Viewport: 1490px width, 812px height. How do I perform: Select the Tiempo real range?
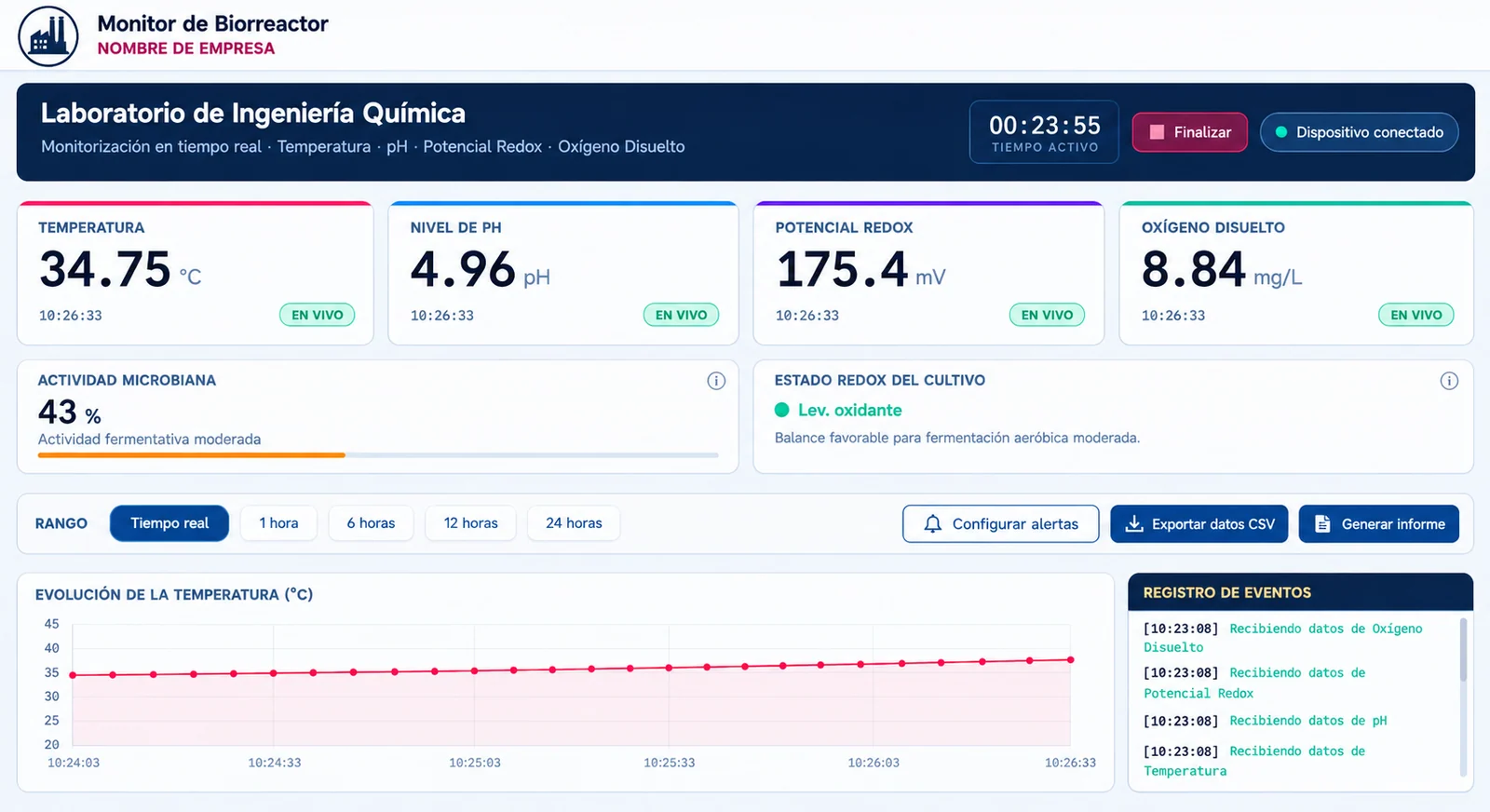click(x=169, y=523)
